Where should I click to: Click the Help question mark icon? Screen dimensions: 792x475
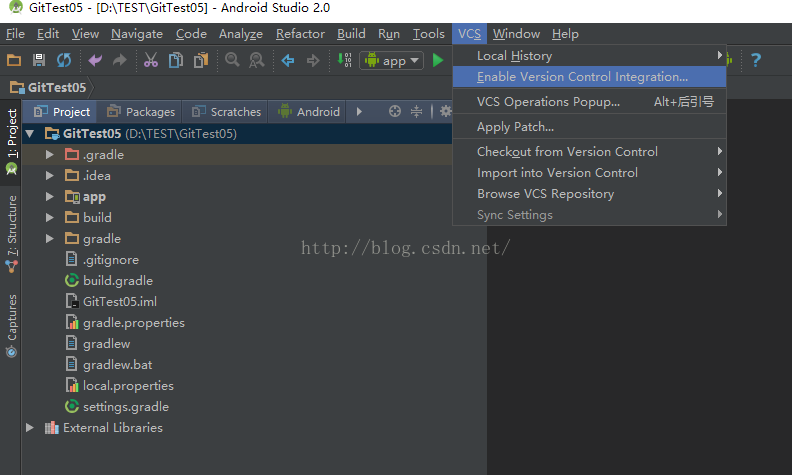click(x=756, y=61)
